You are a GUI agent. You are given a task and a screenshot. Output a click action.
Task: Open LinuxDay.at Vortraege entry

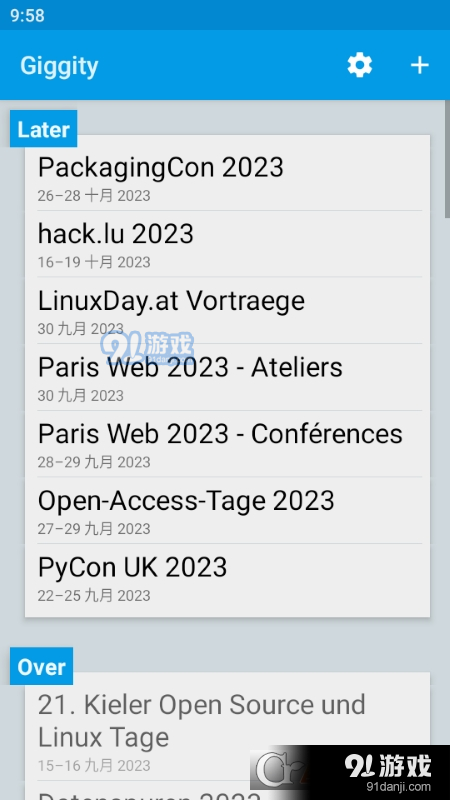(228, 311)
